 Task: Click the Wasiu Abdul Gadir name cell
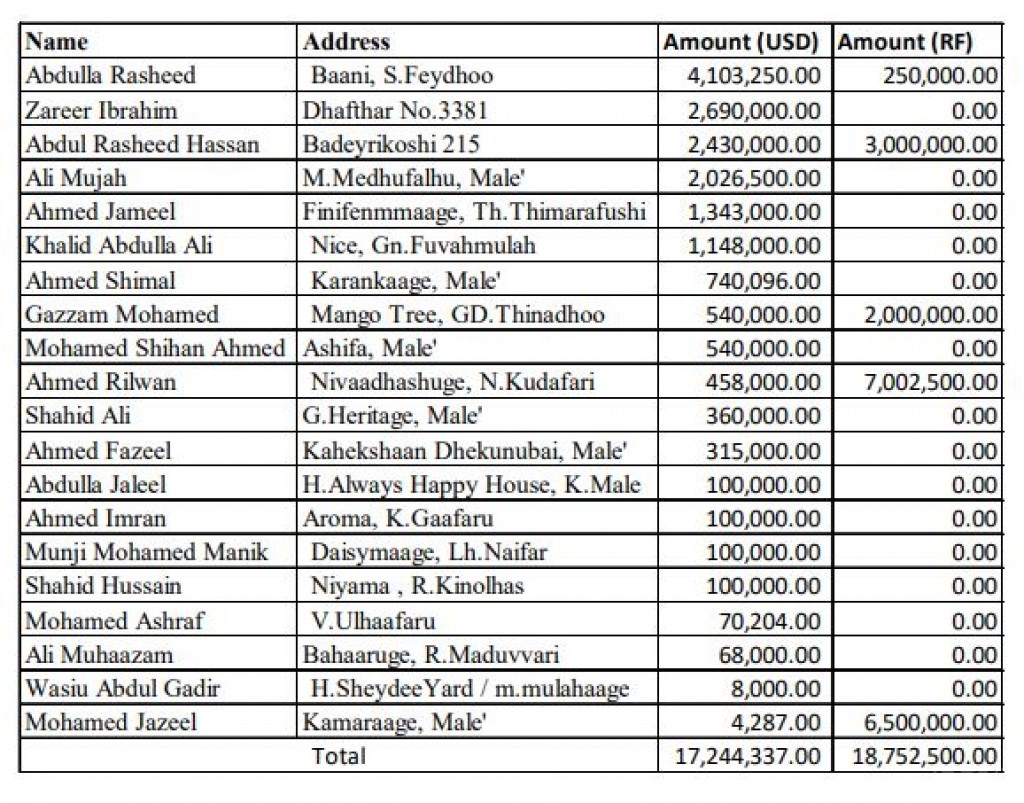[159, 687]
